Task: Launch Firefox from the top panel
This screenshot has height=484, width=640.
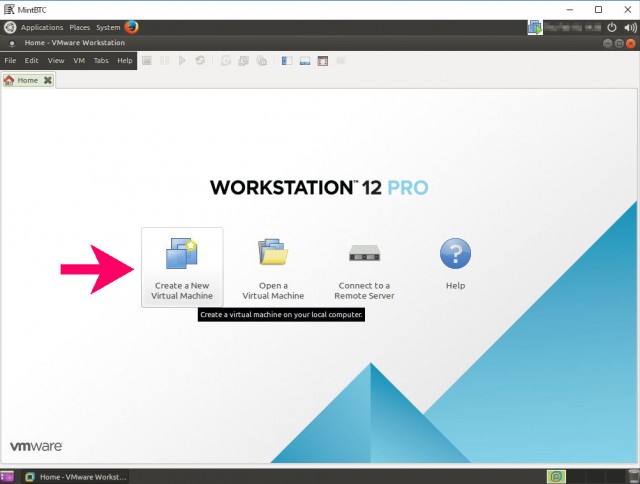Action: [x=131, y=27]
